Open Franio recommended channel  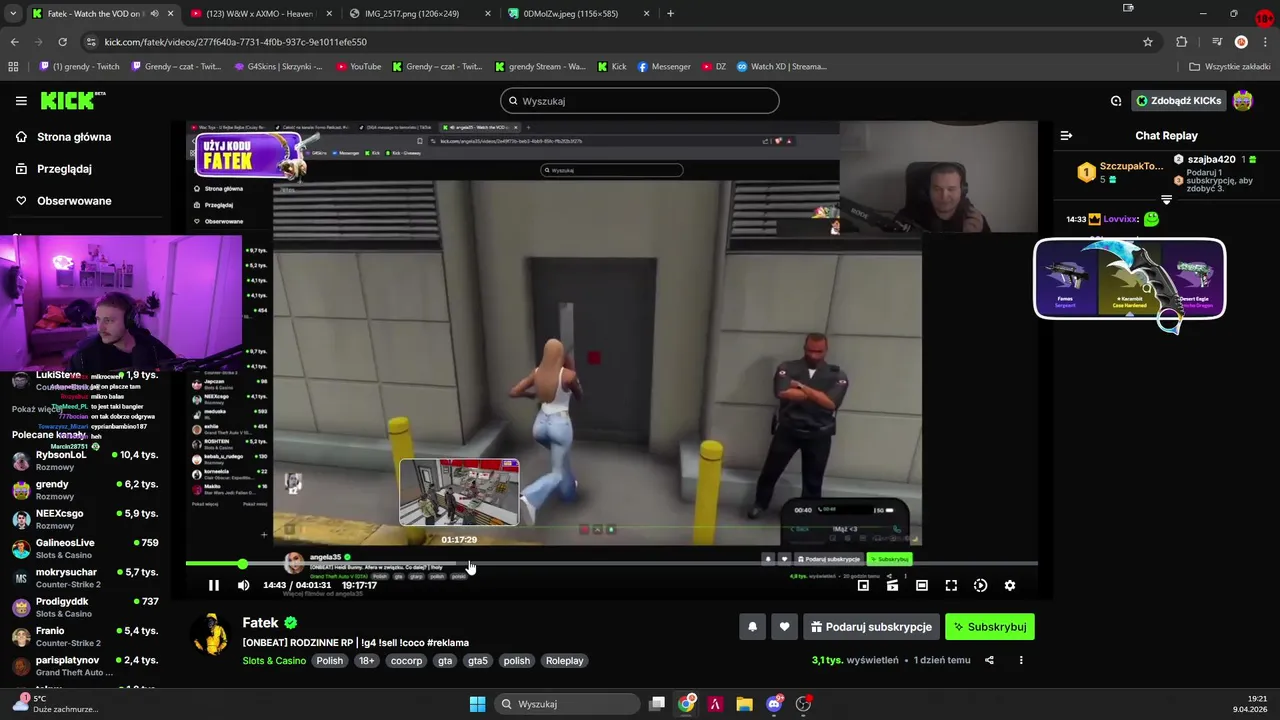[85, 636]
